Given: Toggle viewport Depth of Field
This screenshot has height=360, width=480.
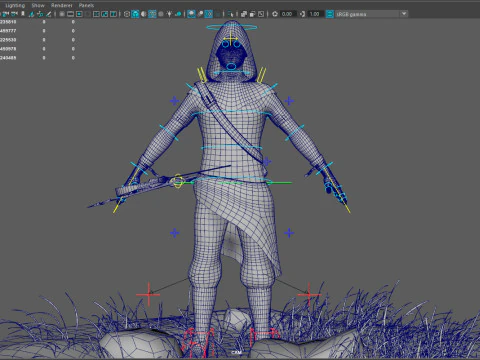Looking at the screenshot, I should [217, 14].
